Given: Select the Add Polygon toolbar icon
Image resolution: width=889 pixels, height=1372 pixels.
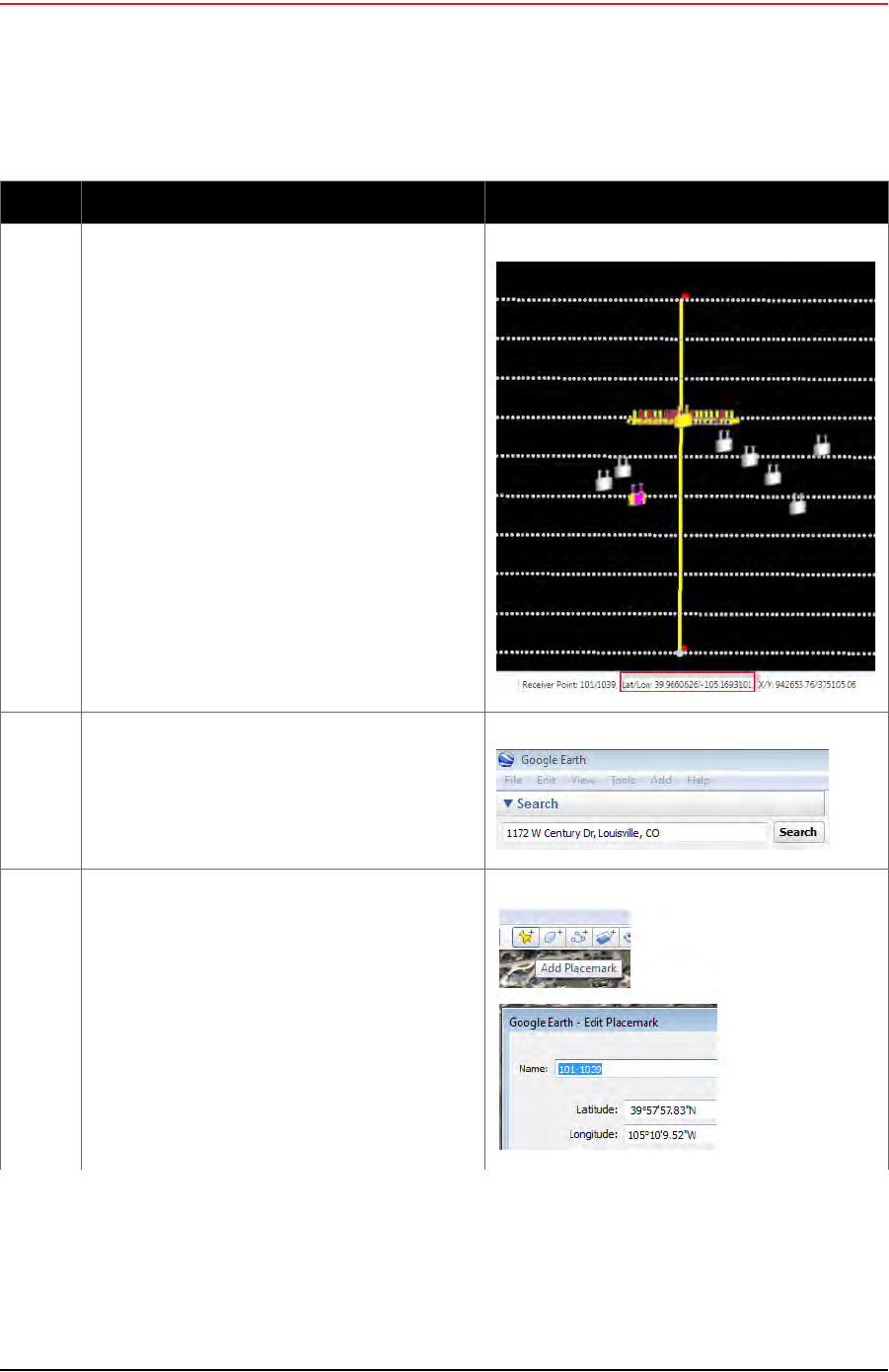Looking at the screenshot, I should tap(553, 937).
